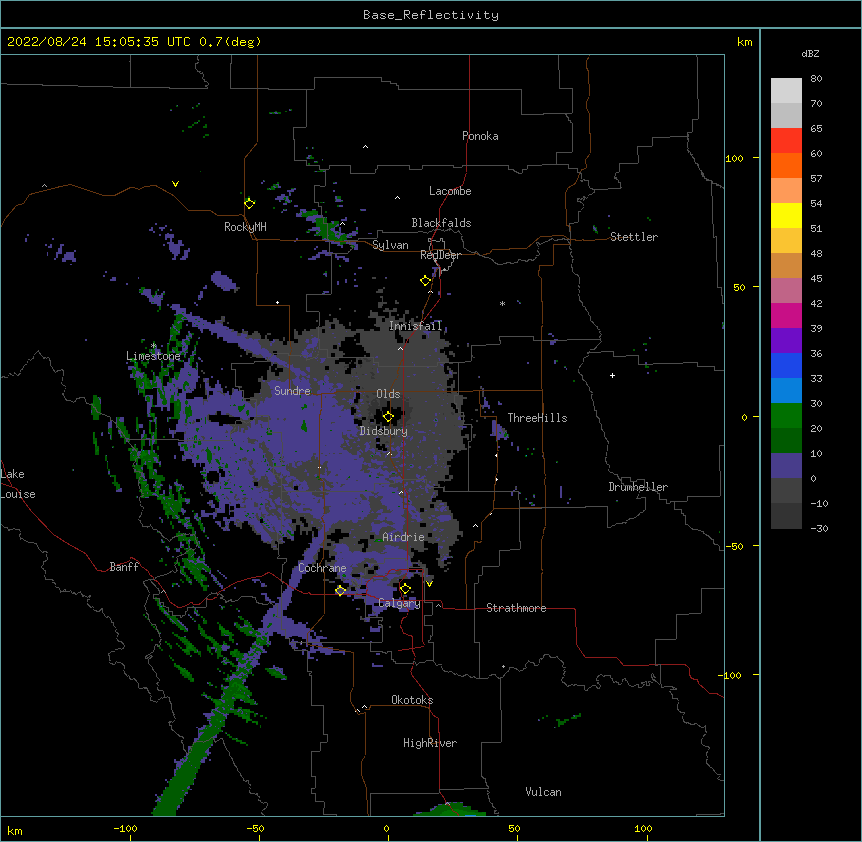Click the Airdrie city label
862x842 pixels.
pos(404,537)
